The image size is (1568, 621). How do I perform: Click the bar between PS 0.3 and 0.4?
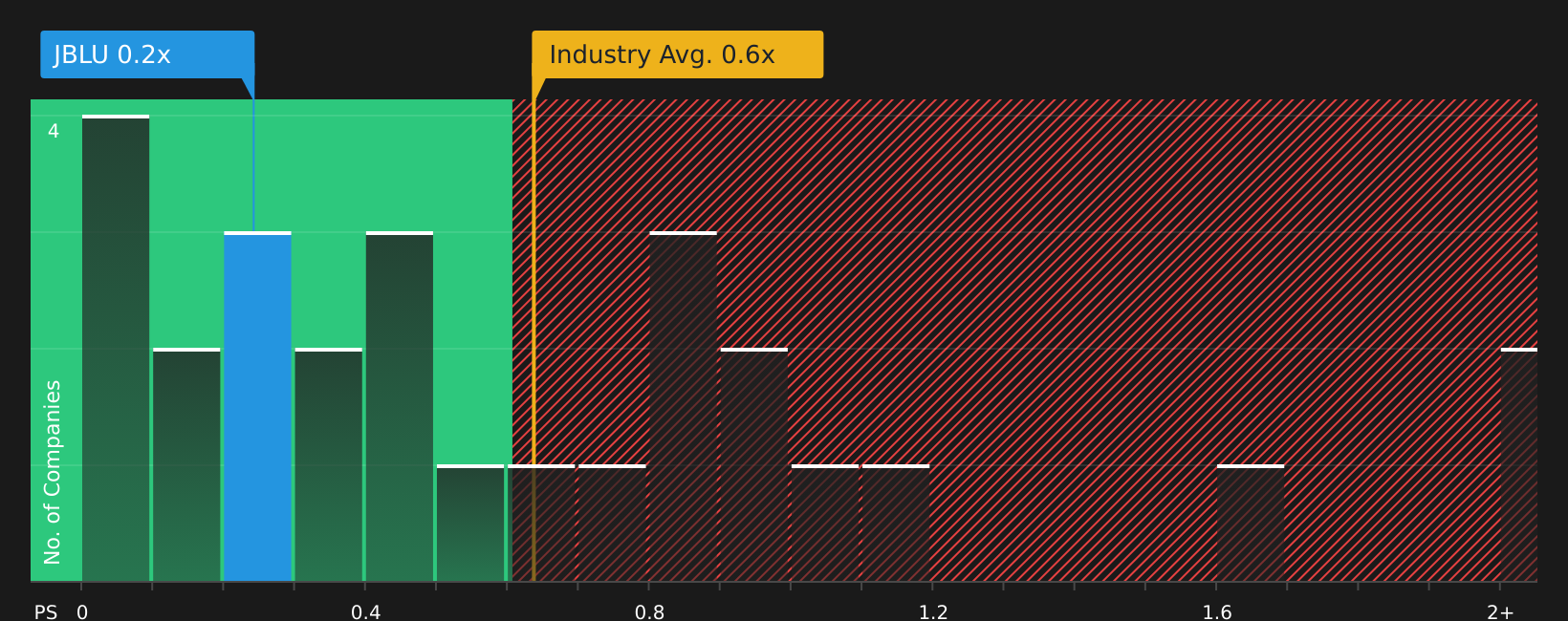click(329, 464)
